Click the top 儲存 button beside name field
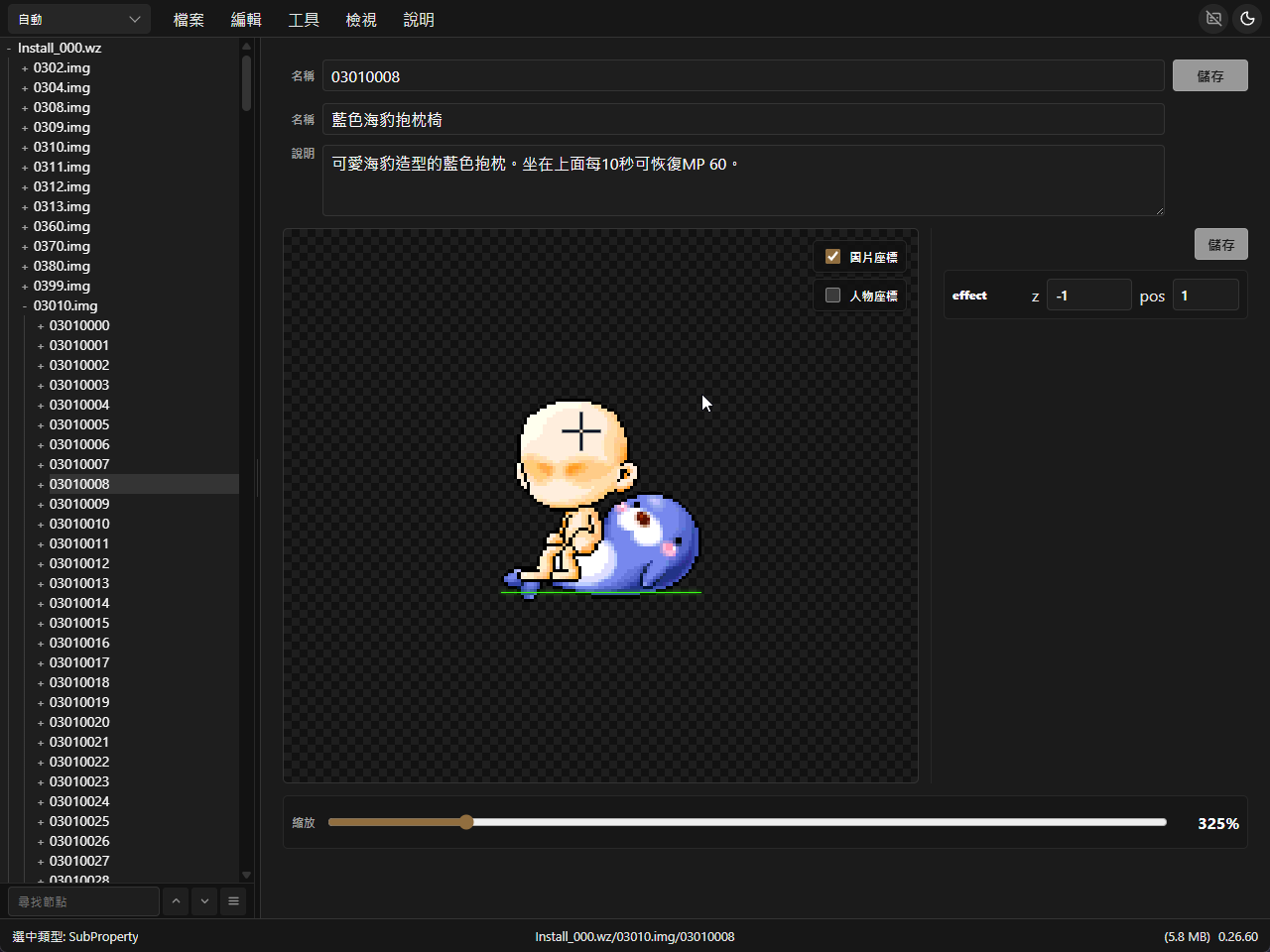This screenshot has height=952, width=1270. click(x=1210, y=75)
